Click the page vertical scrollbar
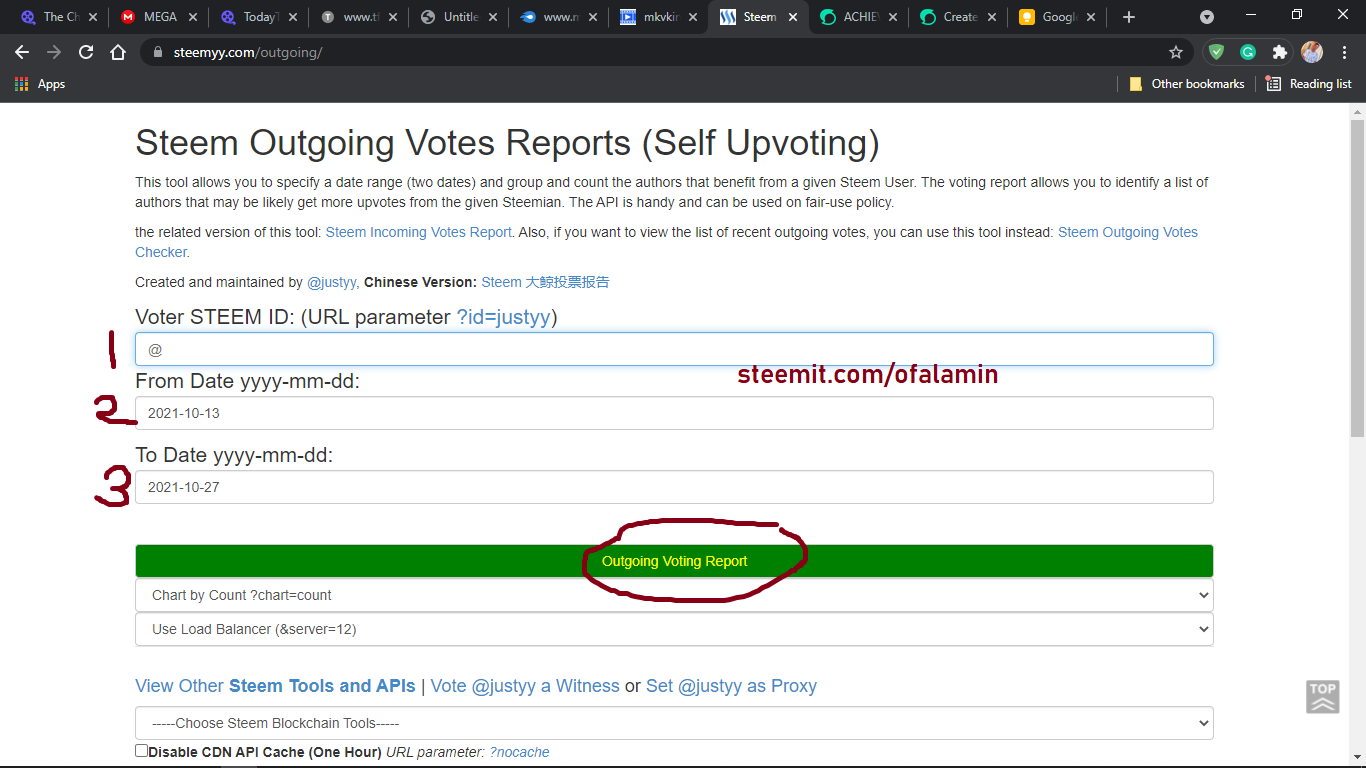The height and width of the screenshot is (768, 1366). pos(1357,278)
